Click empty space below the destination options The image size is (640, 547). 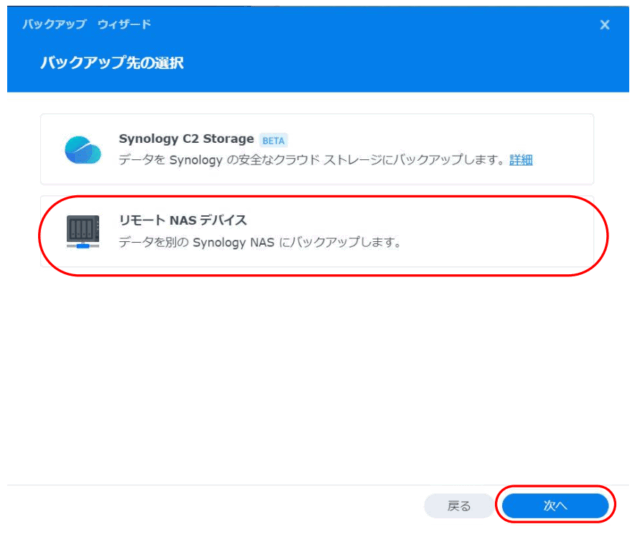pos(316,380)
